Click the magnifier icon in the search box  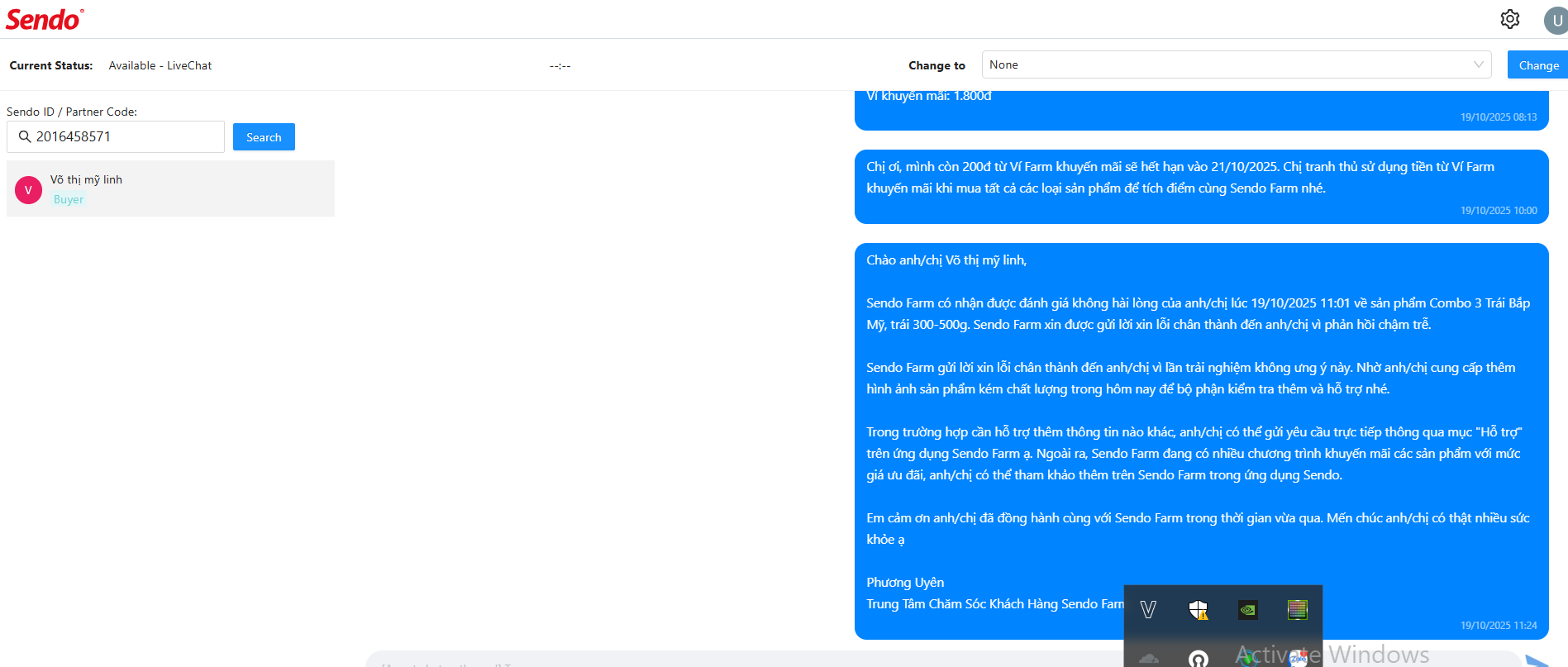point(25,136)
